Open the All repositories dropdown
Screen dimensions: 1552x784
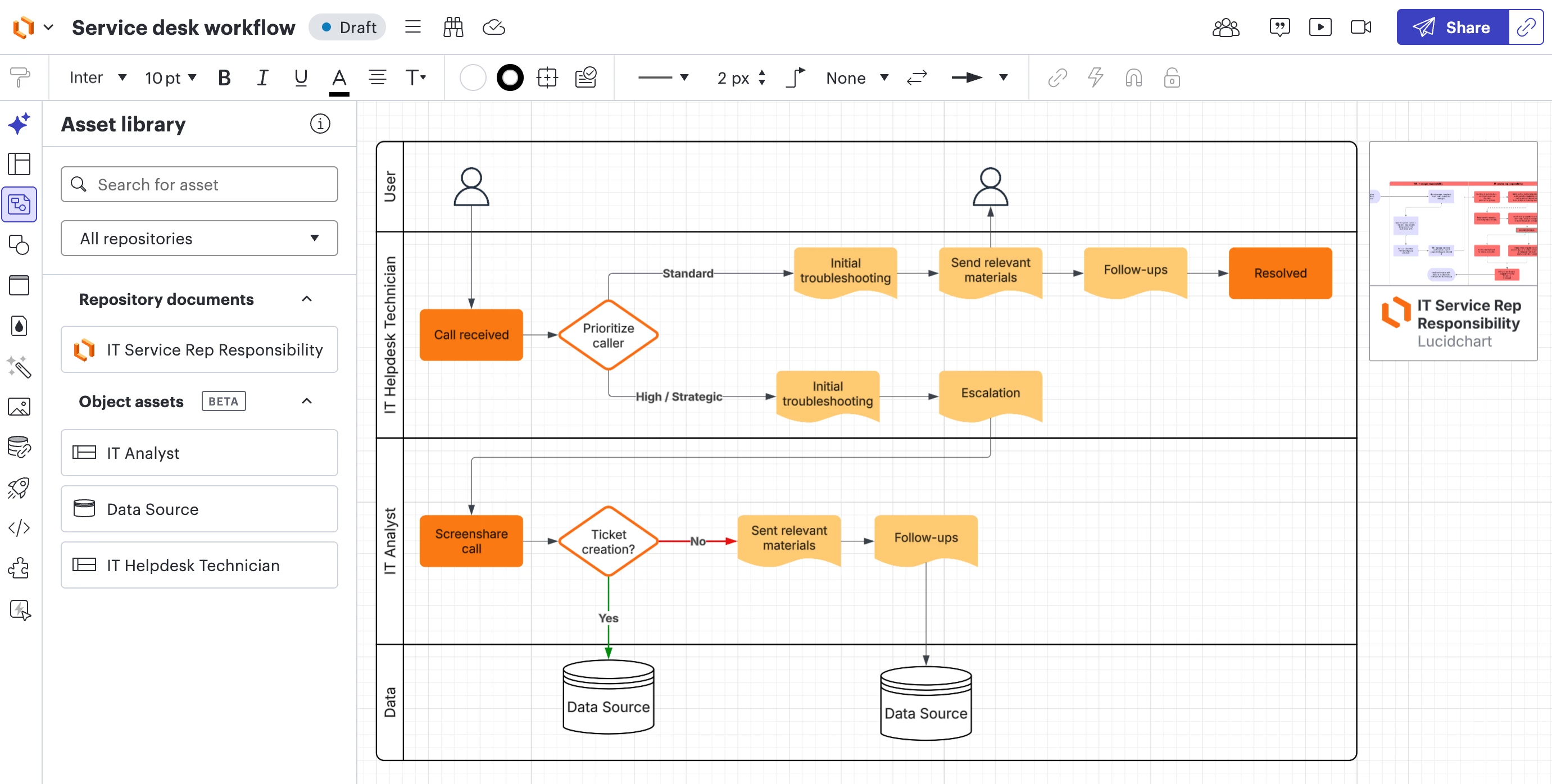[x=199, y=239]
